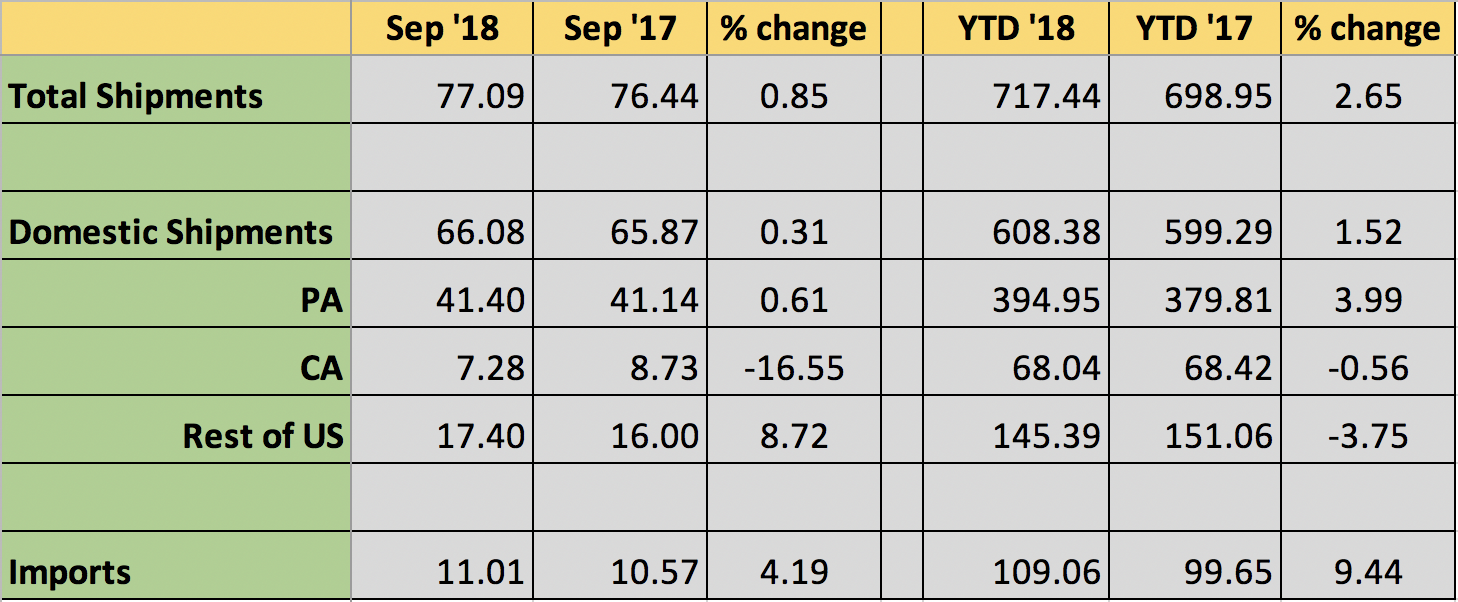Click the Total Shipments Sep '18 value 77.09
The width and height of the screenshot is (1458, 602).
click(481, 97)
